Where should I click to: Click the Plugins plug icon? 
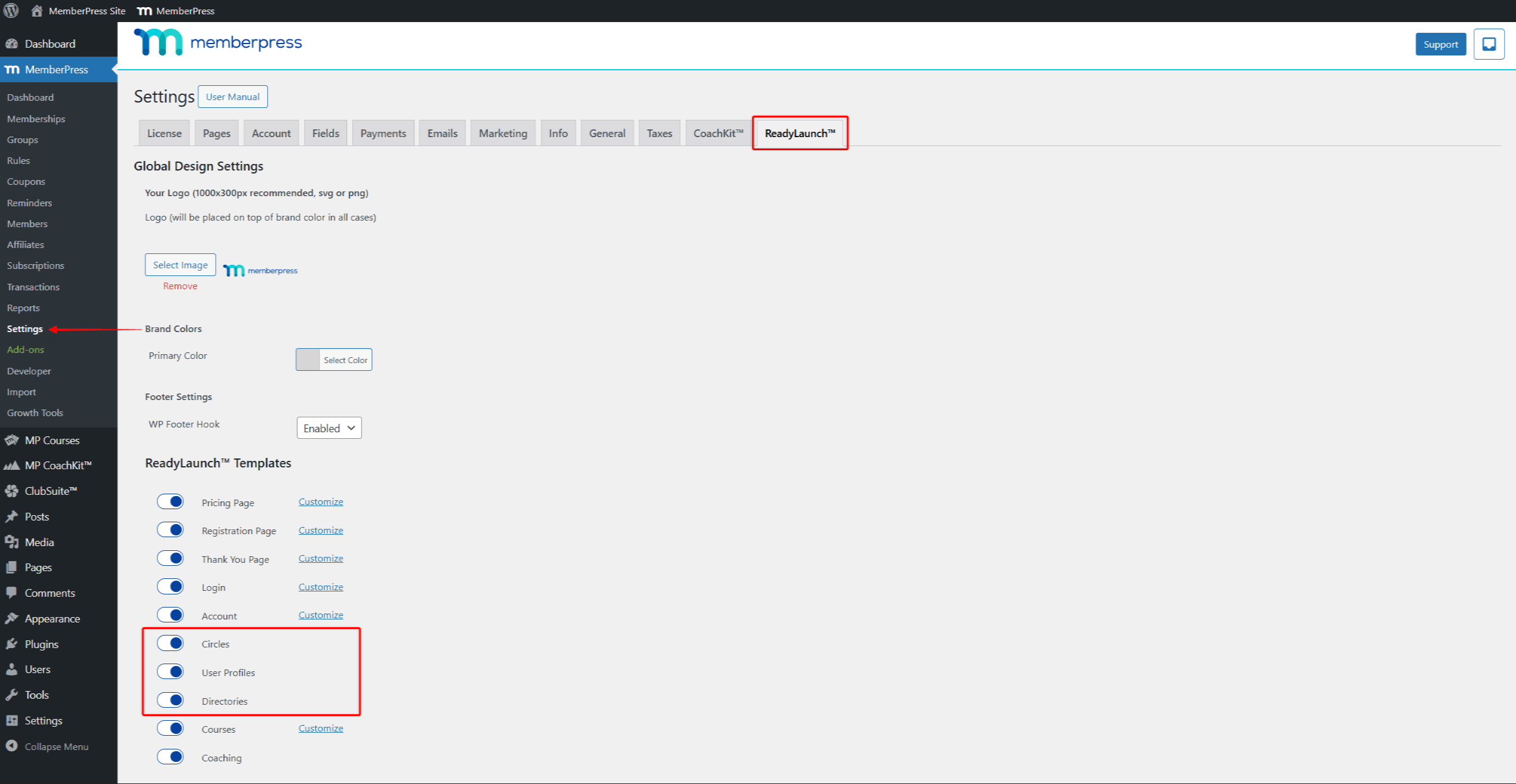[x=12, y=644]
